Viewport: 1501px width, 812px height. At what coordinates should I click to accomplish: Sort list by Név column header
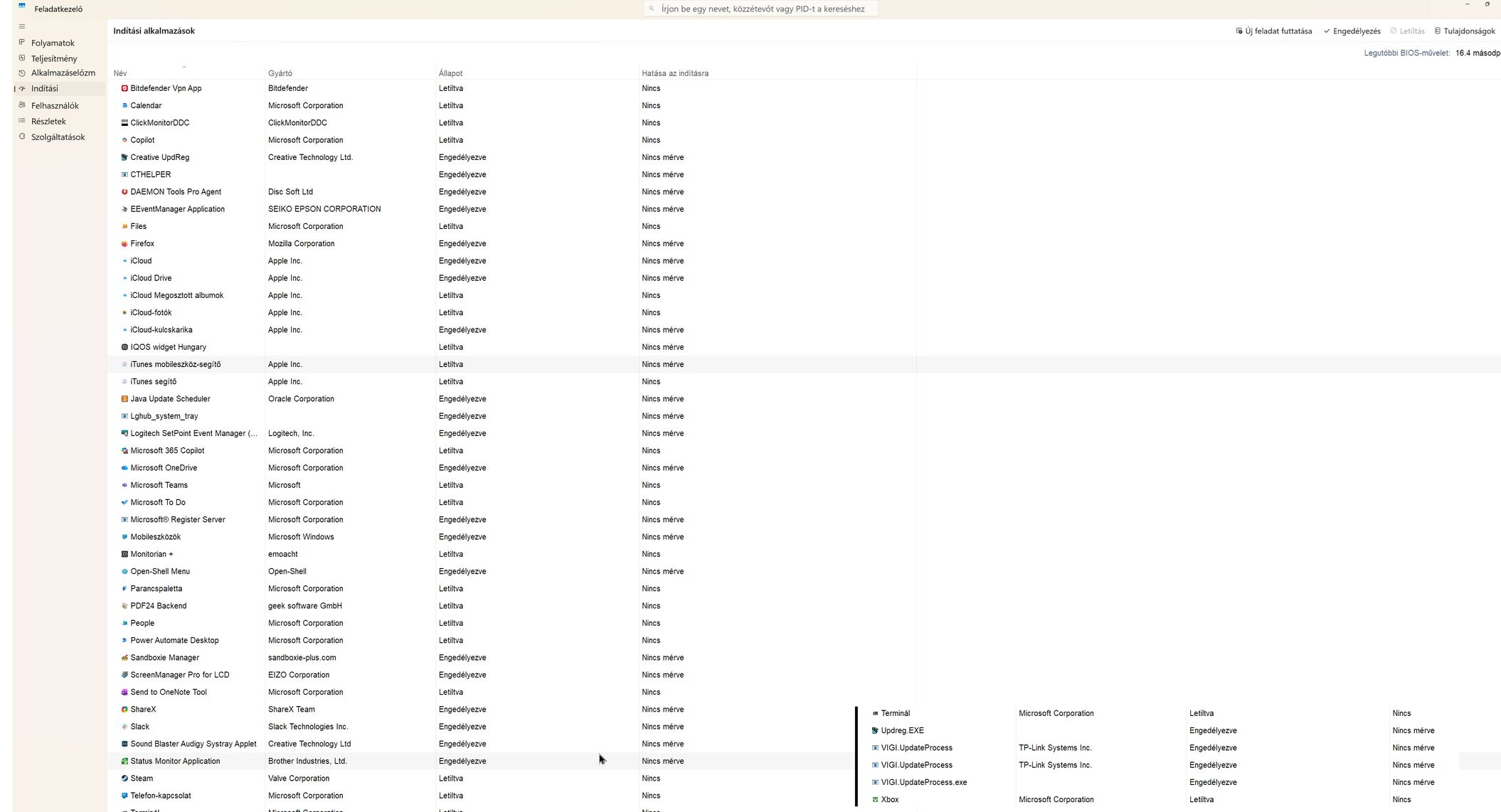(x=120, y=73)
